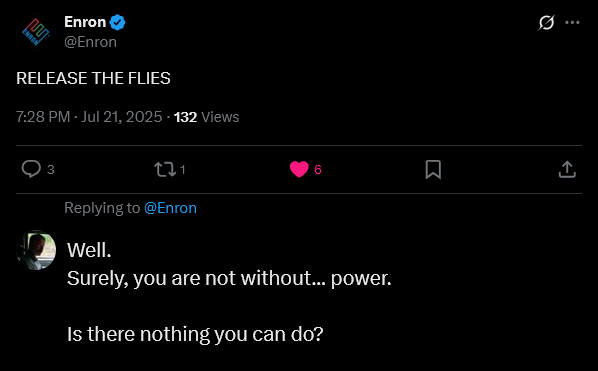
Task: Click the repost arrows icon
Action: coord(165,170)
